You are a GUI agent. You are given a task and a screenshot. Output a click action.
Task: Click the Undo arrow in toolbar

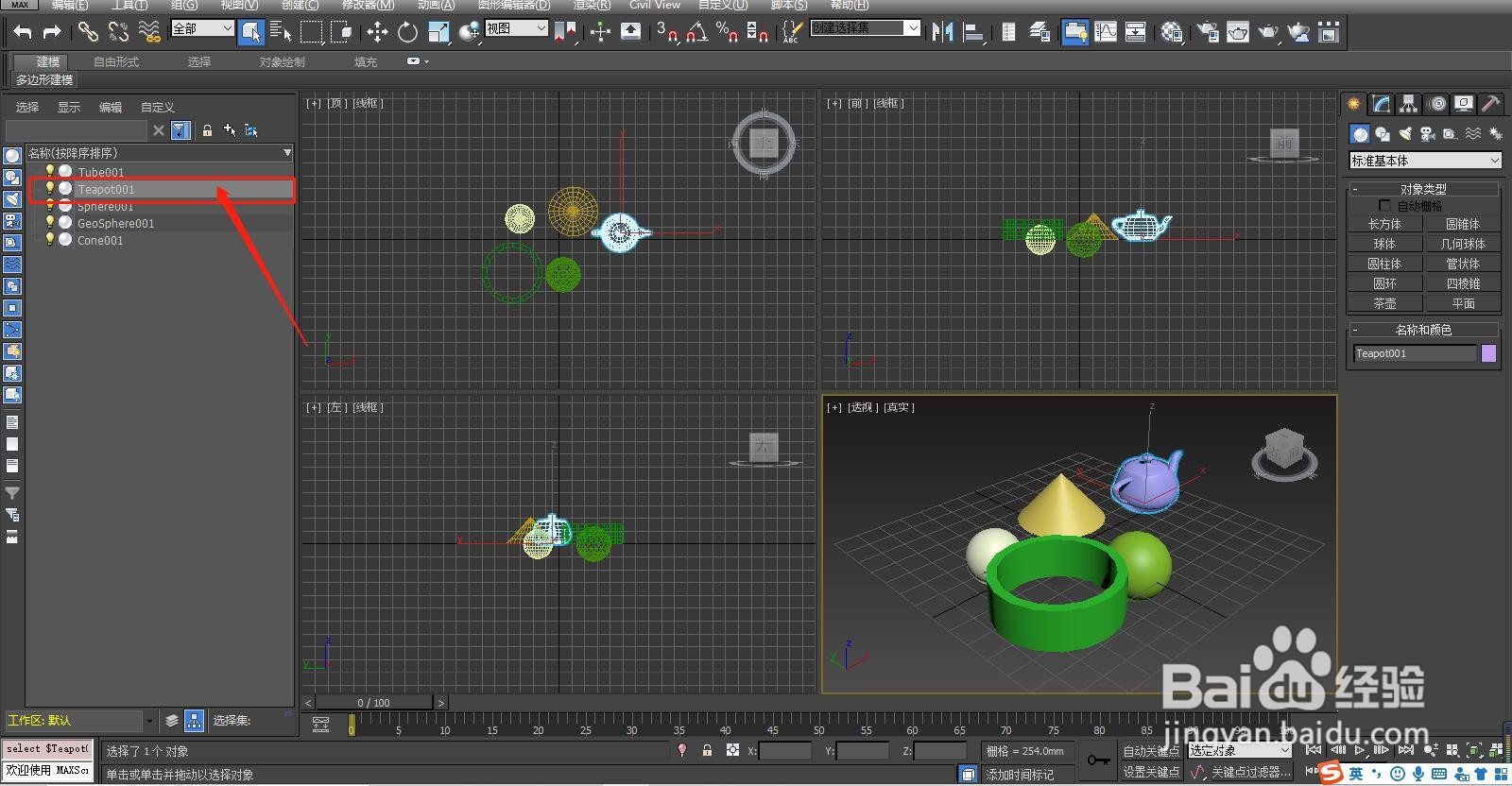(23, 32)
